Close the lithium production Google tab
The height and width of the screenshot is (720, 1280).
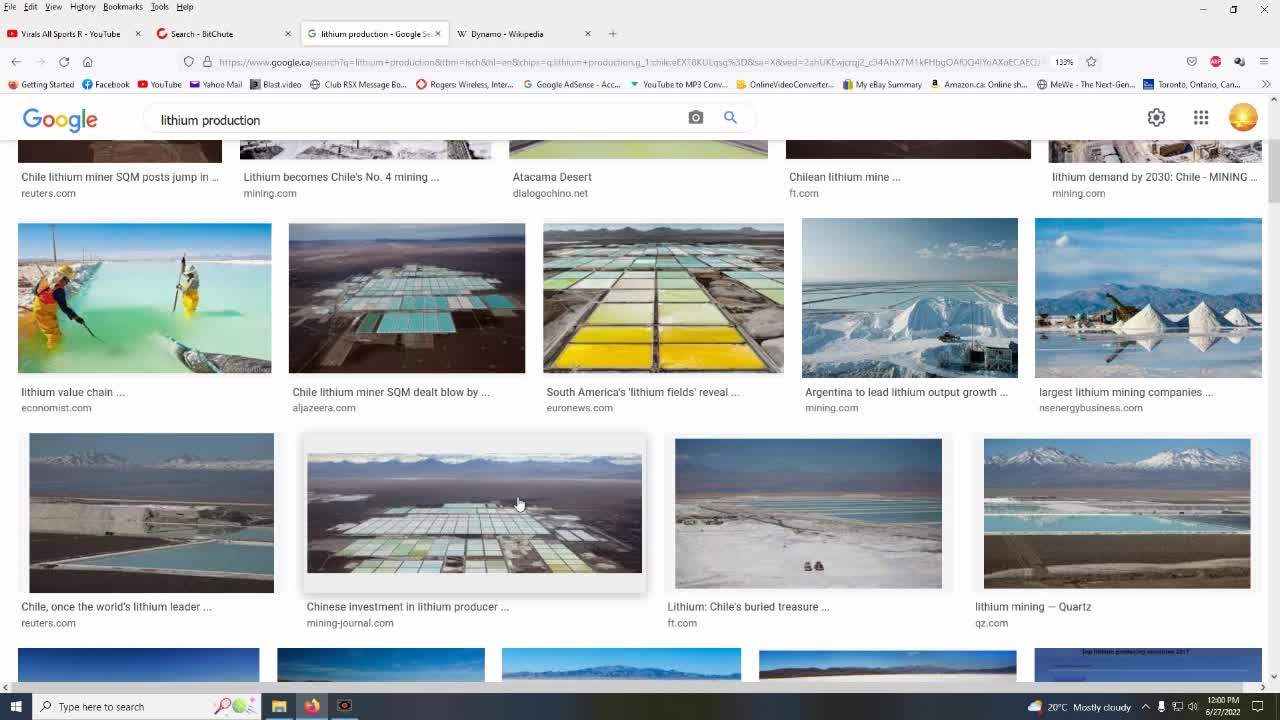click(x=438, y=34)
